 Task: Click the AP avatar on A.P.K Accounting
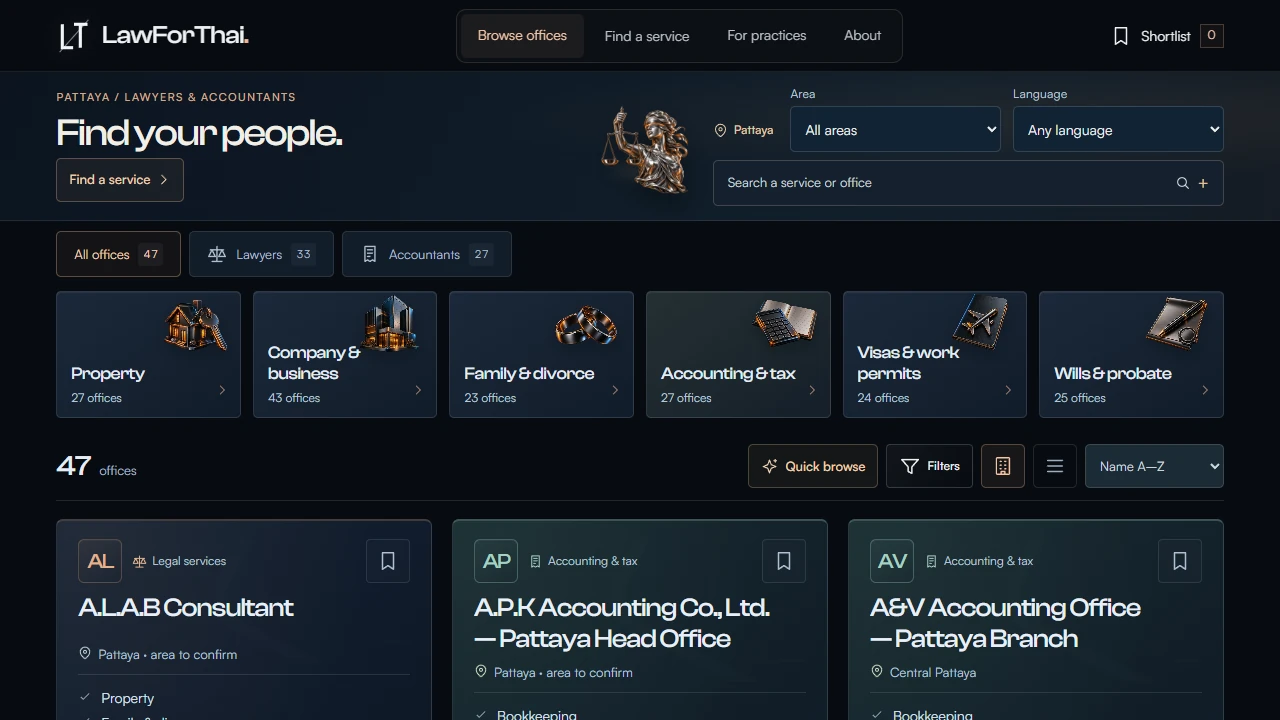tap(496, 561)
